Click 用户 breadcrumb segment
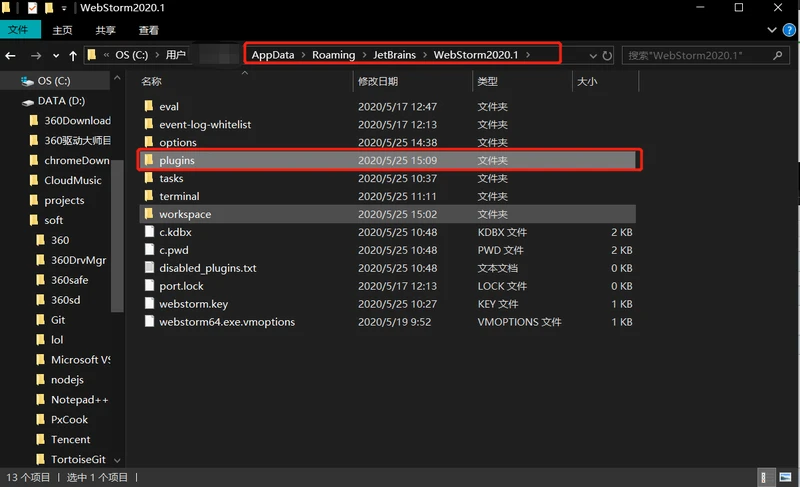800x487 pixels. click(176, 55)
